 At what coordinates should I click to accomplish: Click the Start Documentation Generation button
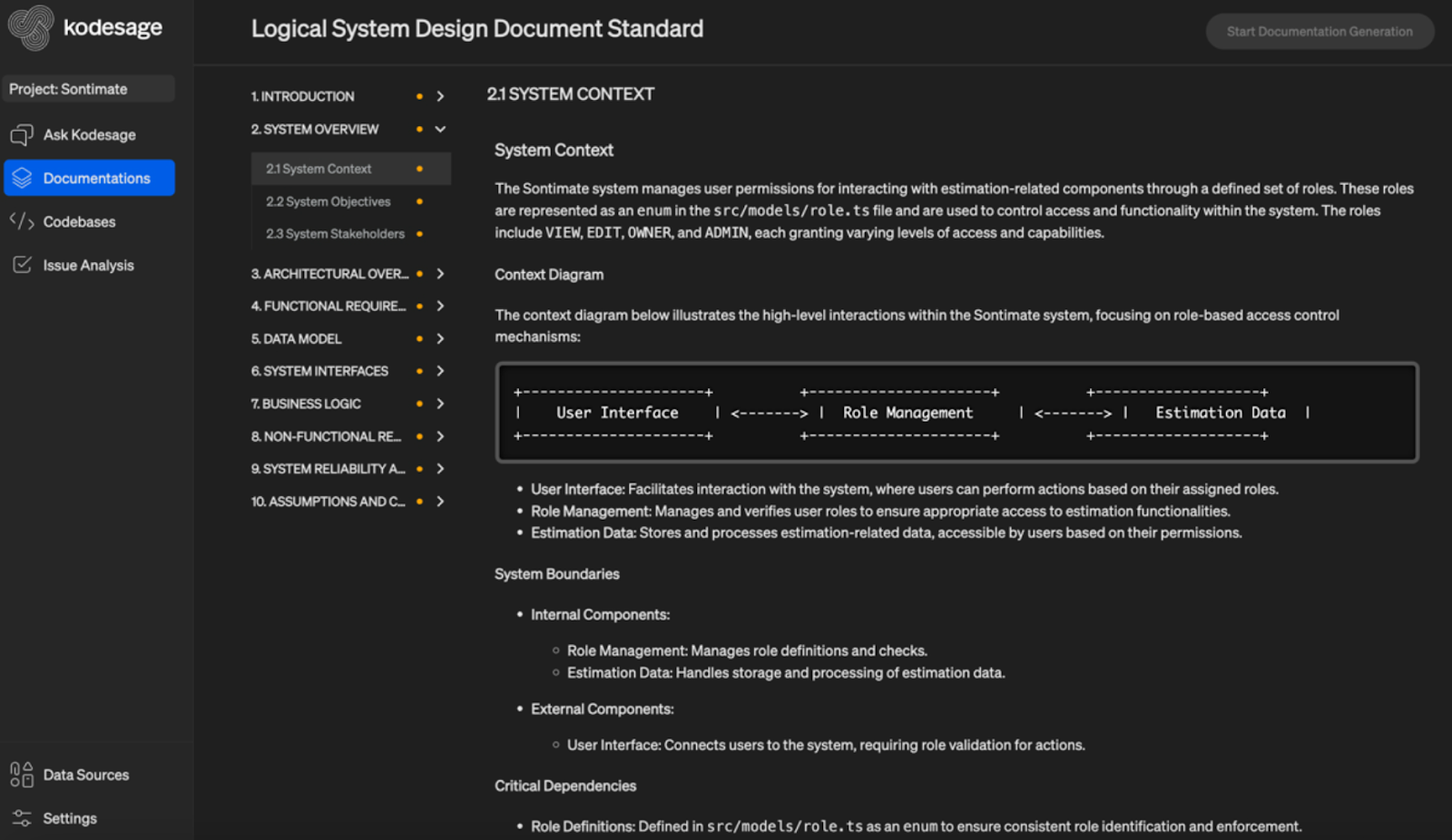(1319, 31)
